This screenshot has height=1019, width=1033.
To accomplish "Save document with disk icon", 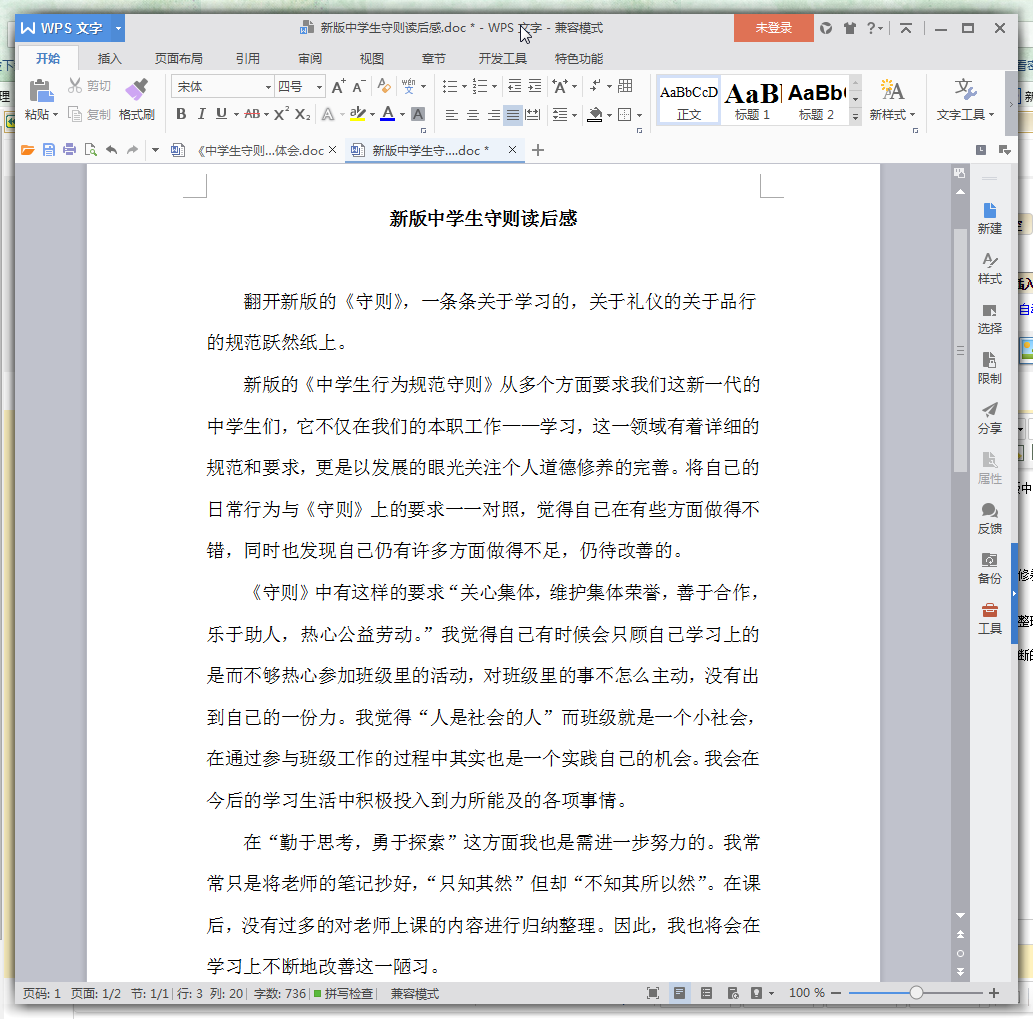I will [49, 150].
